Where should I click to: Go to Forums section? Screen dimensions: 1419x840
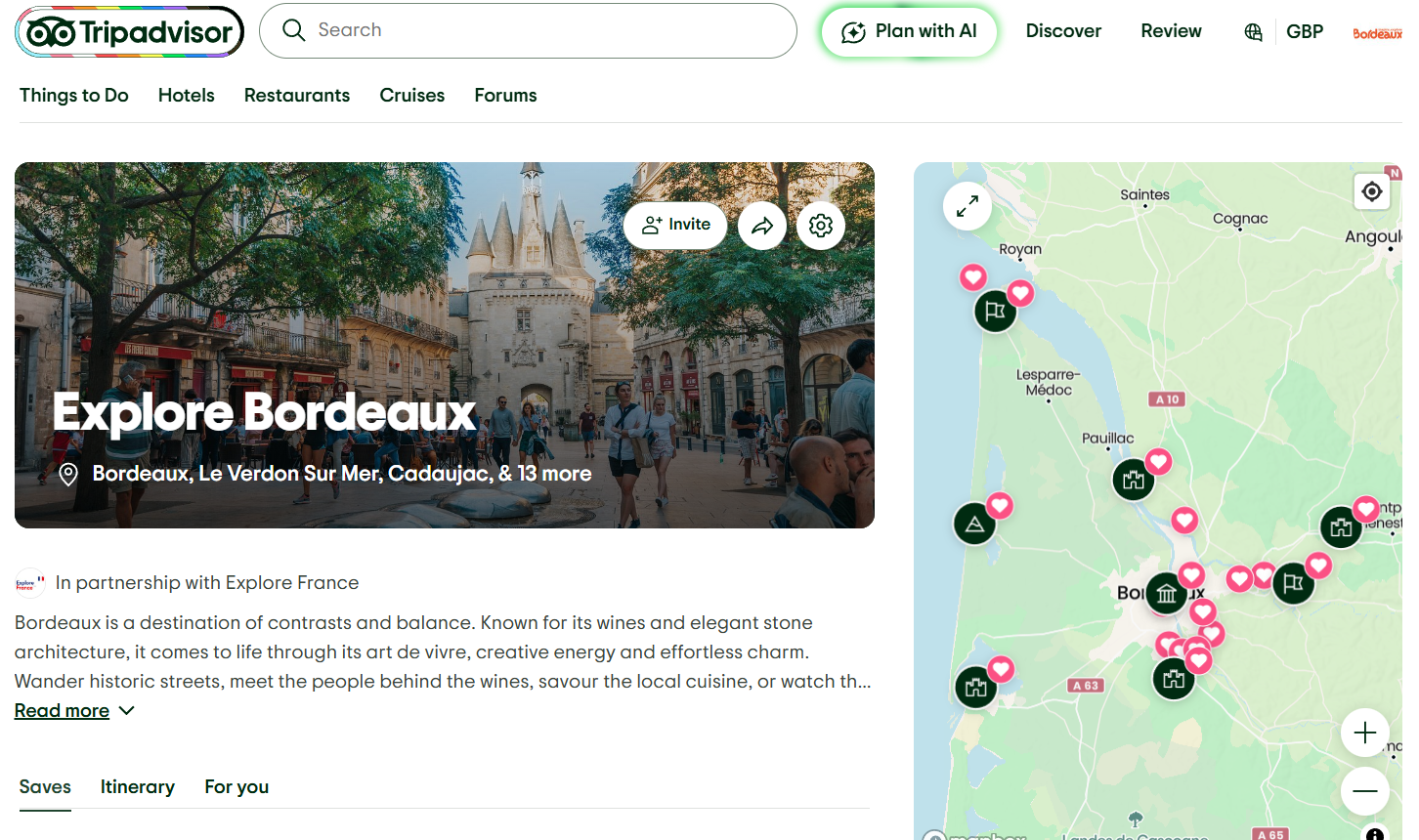click(505, 95)
